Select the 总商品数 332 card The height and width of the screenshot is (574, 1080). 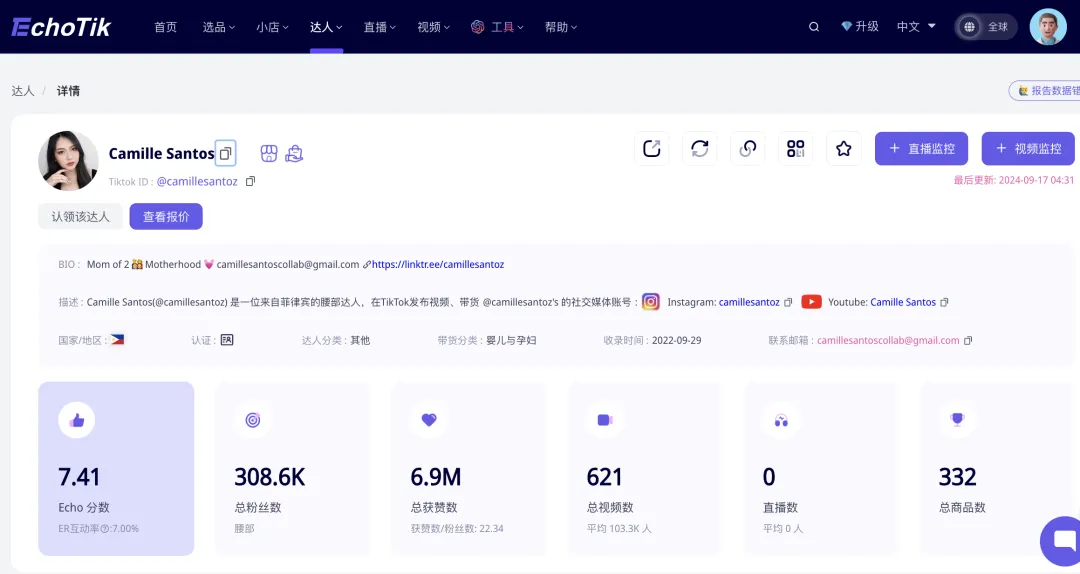pos(997,469)
